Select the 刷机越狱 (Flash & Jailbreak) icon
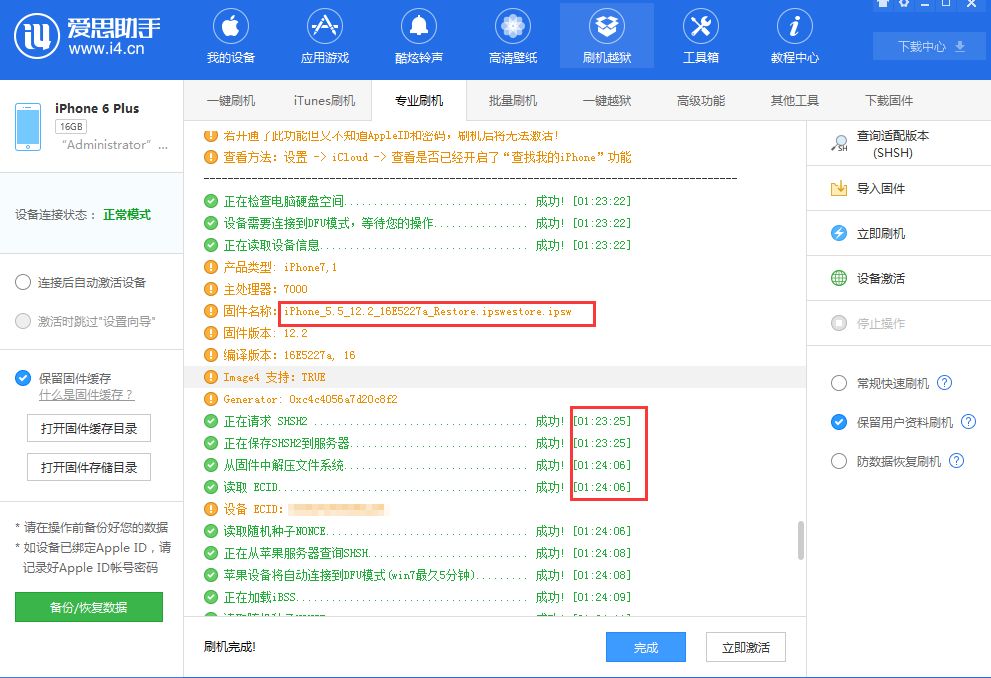Screen dimensions: 991x678 [x=606, y=35]
